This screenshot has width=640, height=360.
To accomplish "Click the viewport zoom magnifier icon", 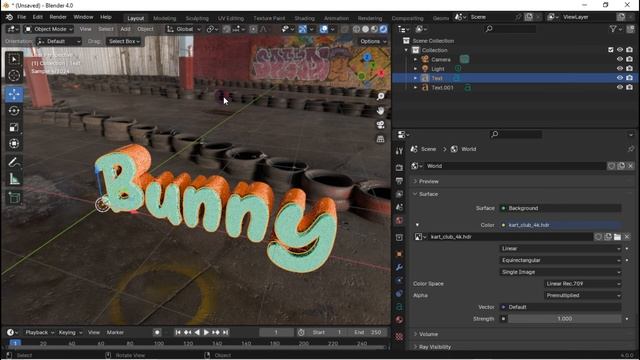I will pos(380,96).
